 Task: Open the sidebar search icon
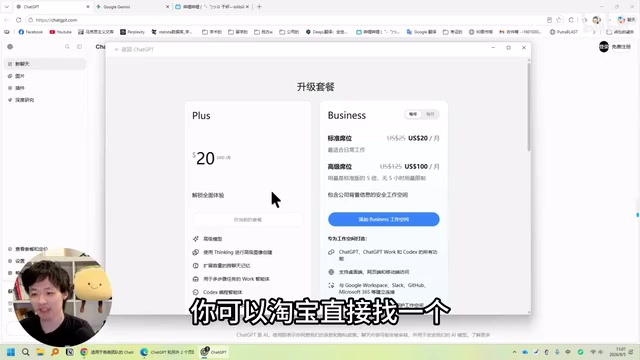tap(67, 47)
